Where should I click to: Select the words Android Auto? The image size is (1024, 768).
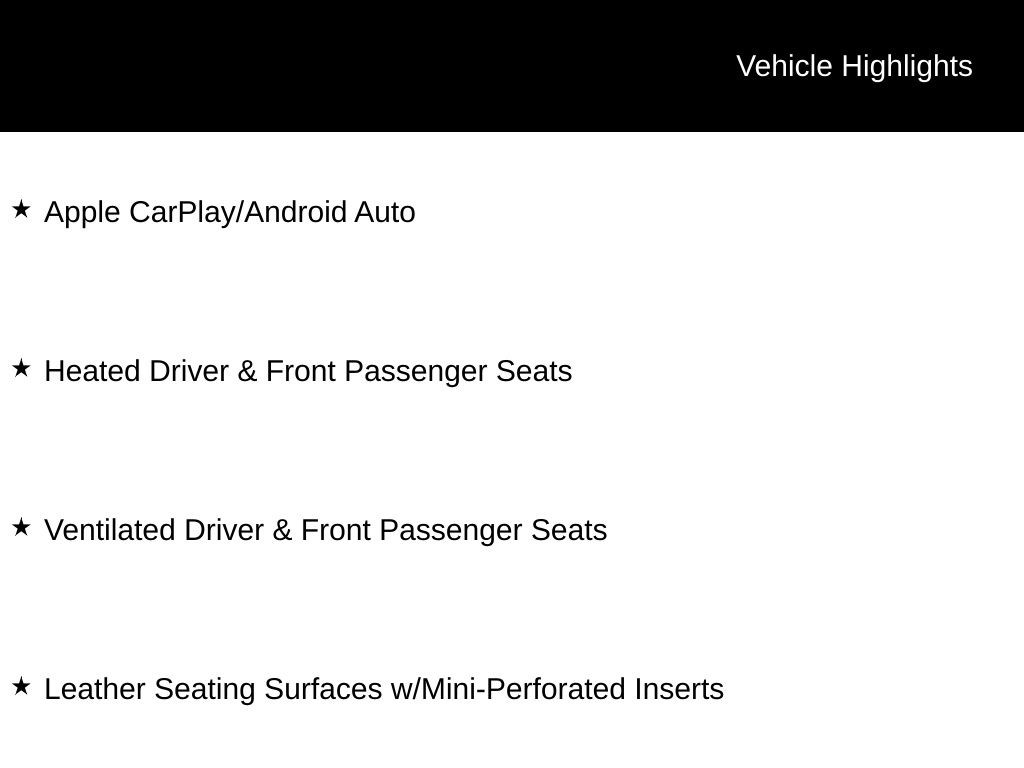pyautogui.click(x=330, y=212)
